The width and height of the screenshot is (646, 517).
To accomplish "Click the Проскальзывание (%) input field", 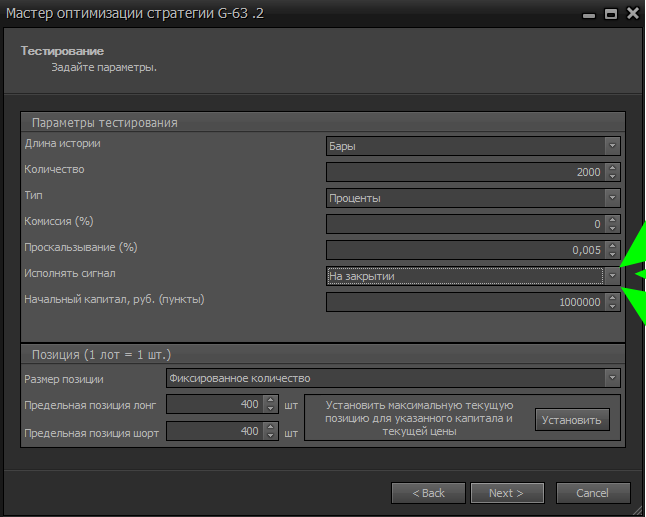I will 465,250.
